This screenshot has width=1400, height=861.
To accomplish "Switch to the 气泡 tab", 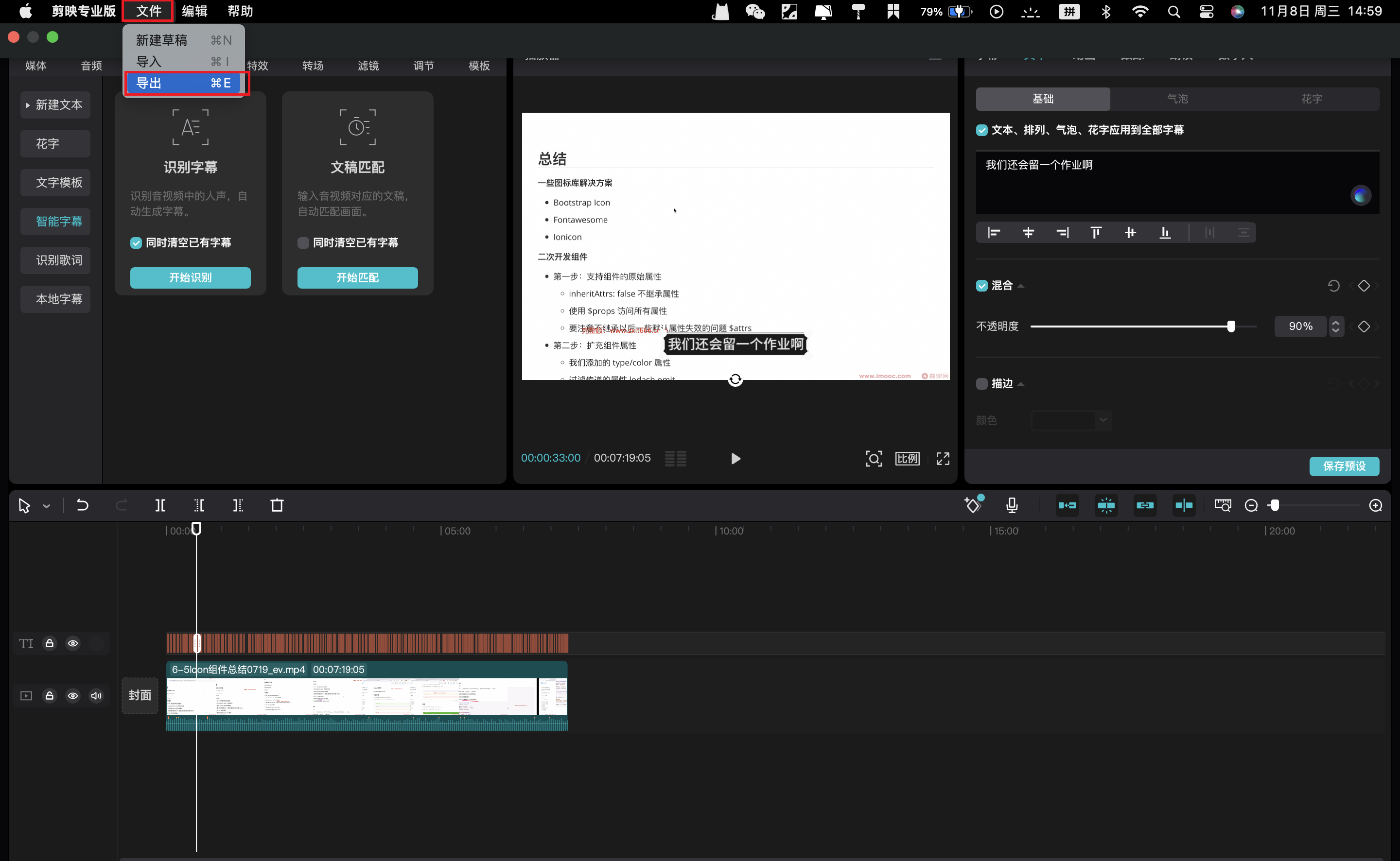I will click(x=1177, y=99).
